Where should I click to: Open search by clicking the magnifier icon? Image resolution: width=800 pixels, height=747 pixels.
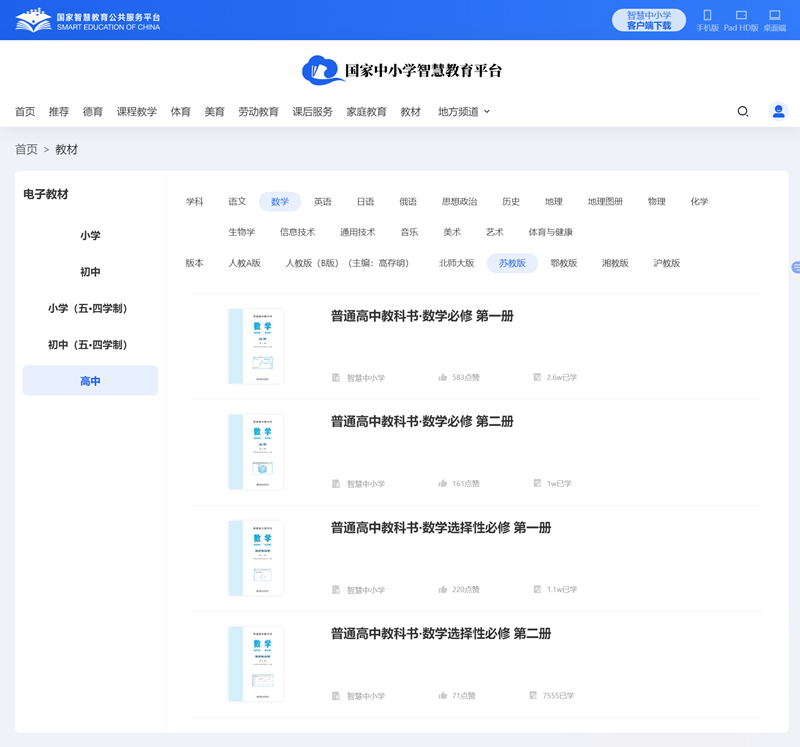point(742,111)
